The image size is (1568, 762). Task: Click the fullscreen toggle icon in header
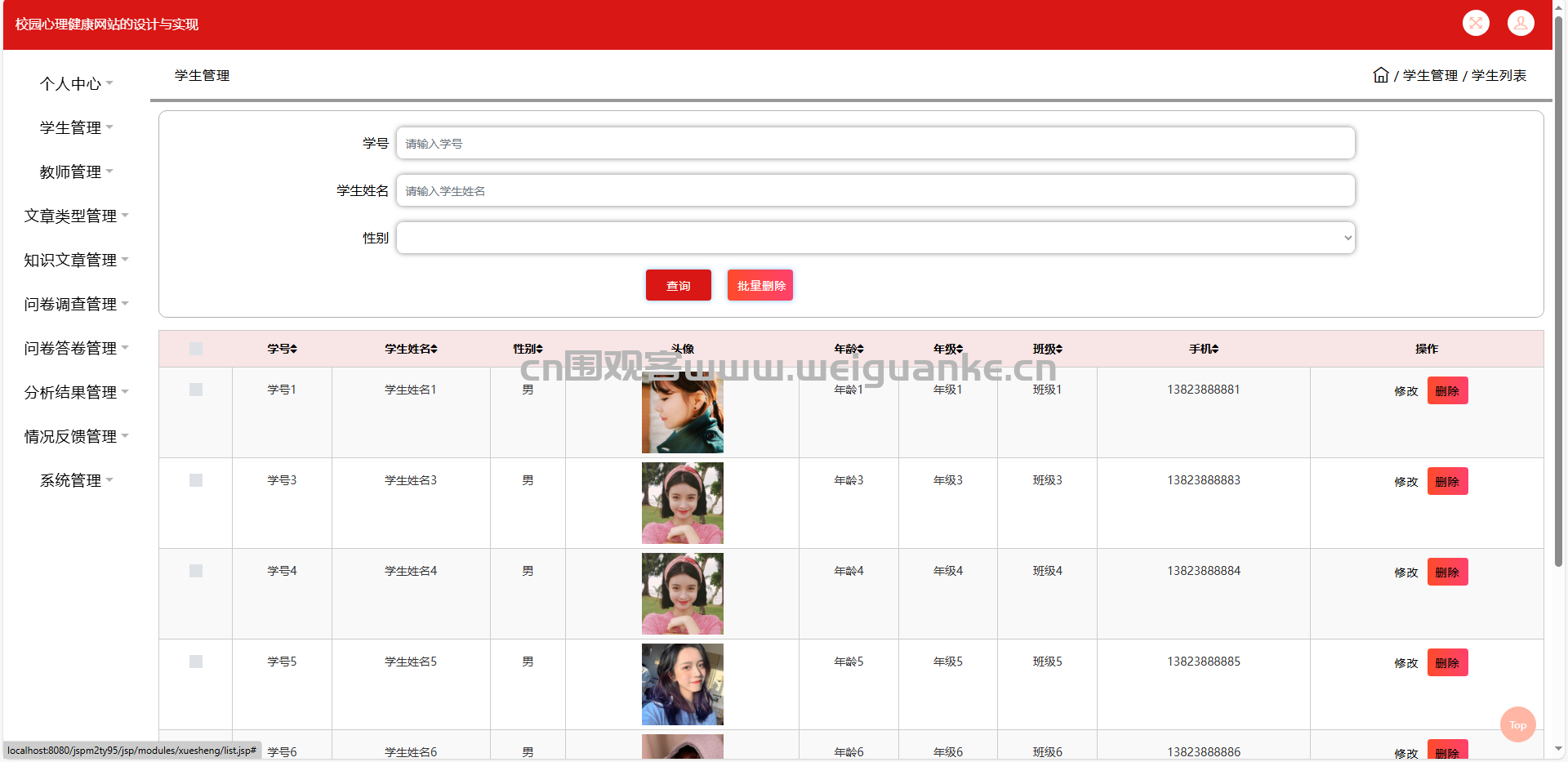tap(1476, 23)
